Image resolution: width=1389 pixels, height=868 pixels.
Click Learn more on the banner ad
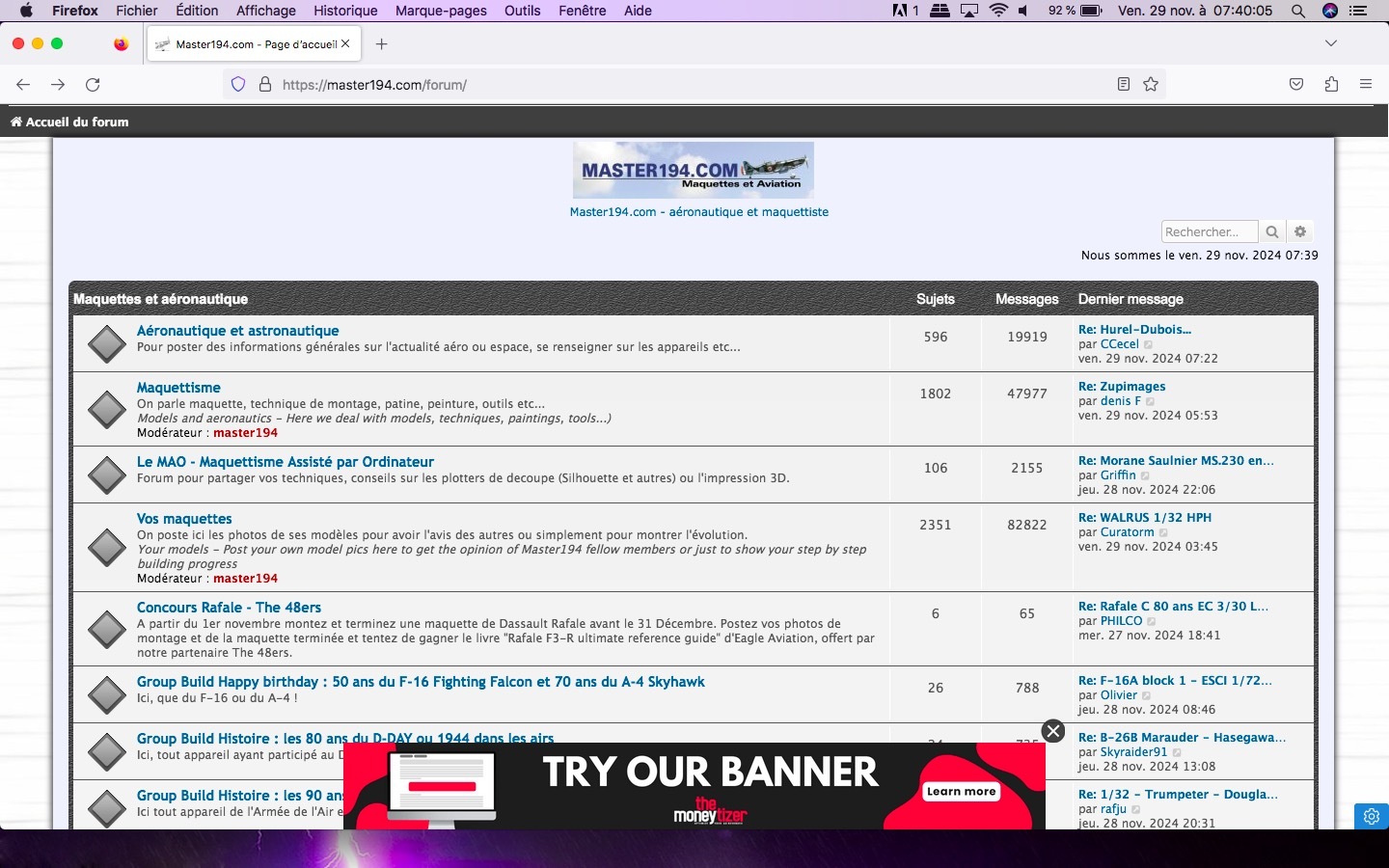961,792
